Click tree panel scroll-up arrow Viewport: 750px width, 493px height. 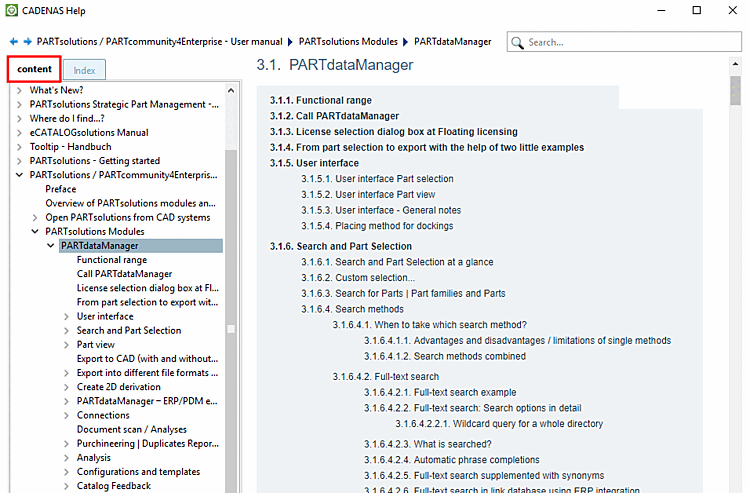pyautogui.click(x=231, y=90)
